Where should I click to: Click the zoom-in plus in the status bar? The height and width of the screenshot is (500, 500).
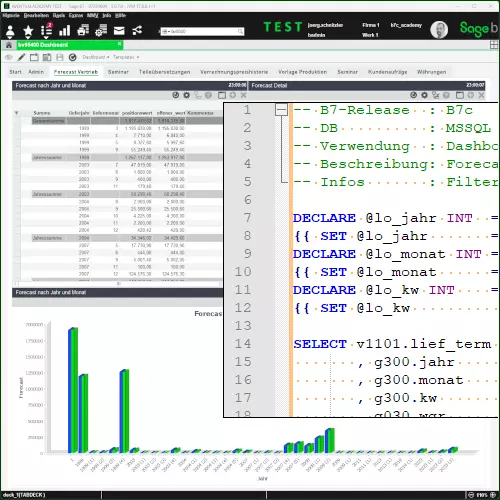point(493,495)
